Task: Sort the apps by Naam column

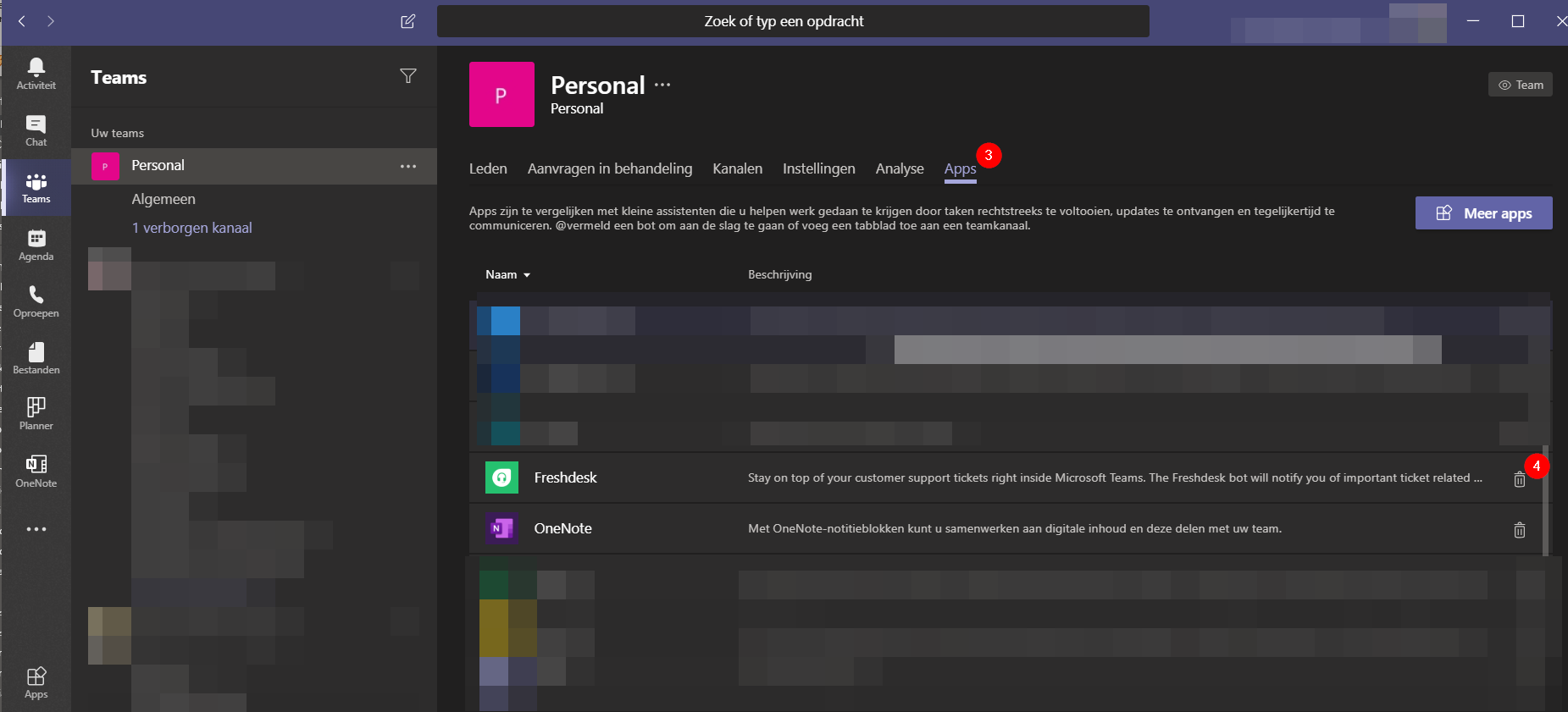Action: coord(507,274)
